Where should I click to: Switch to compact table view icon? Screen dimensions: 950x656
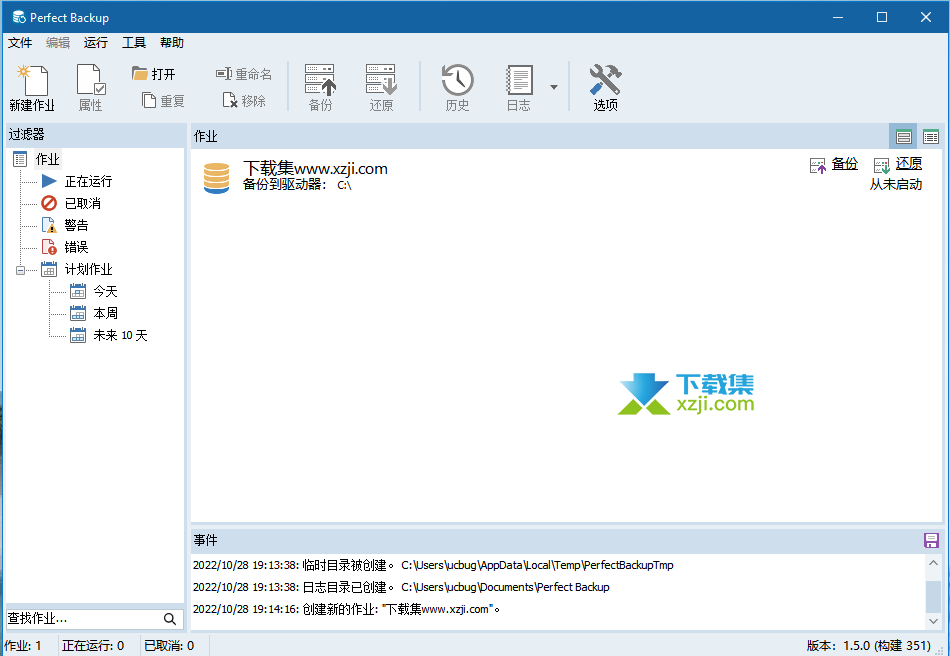[x=931, y=137]
